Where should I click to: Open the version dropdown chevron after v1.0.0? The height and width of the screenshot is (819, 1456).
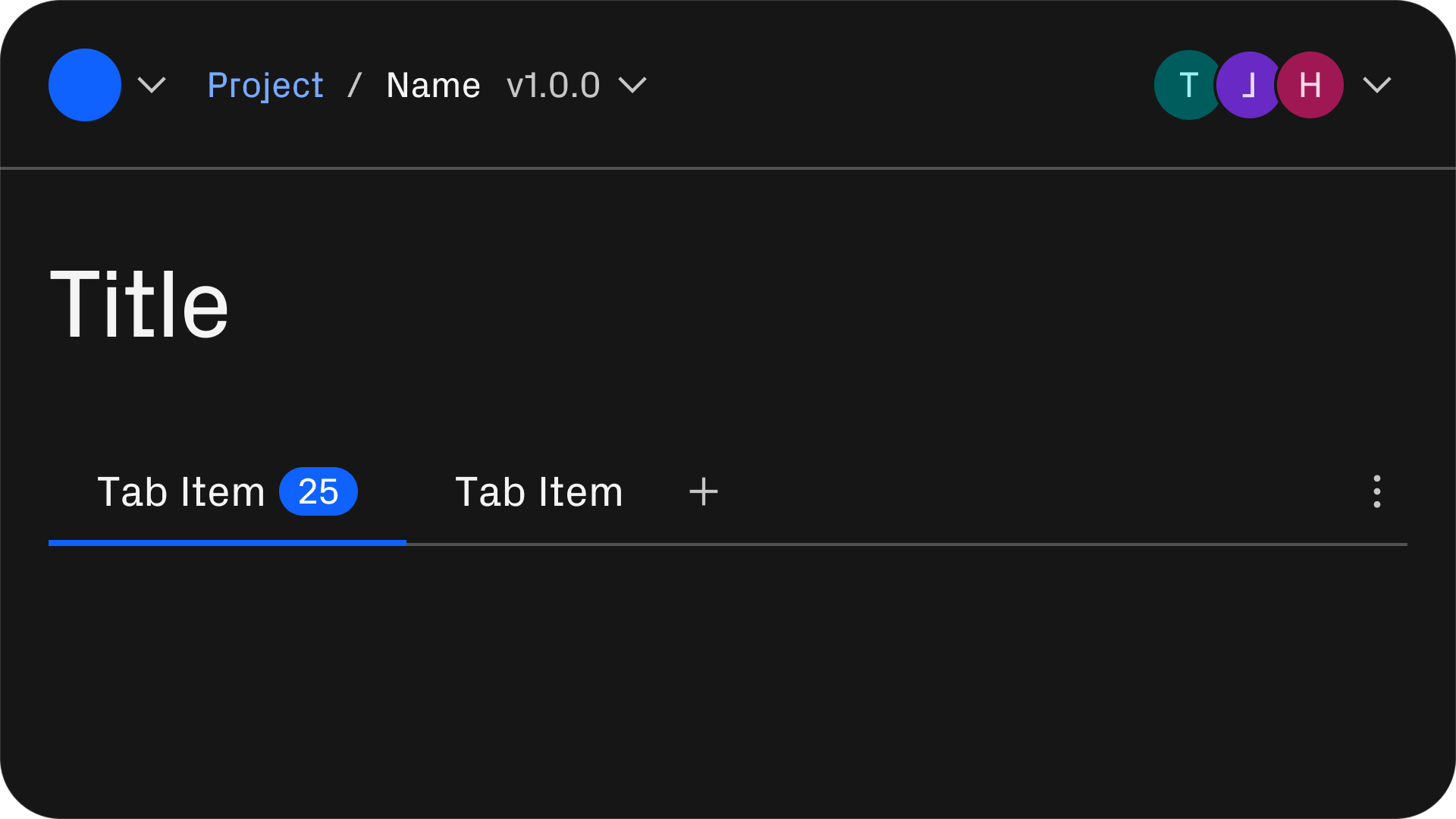pyautogui.click(x=632, y=85)
